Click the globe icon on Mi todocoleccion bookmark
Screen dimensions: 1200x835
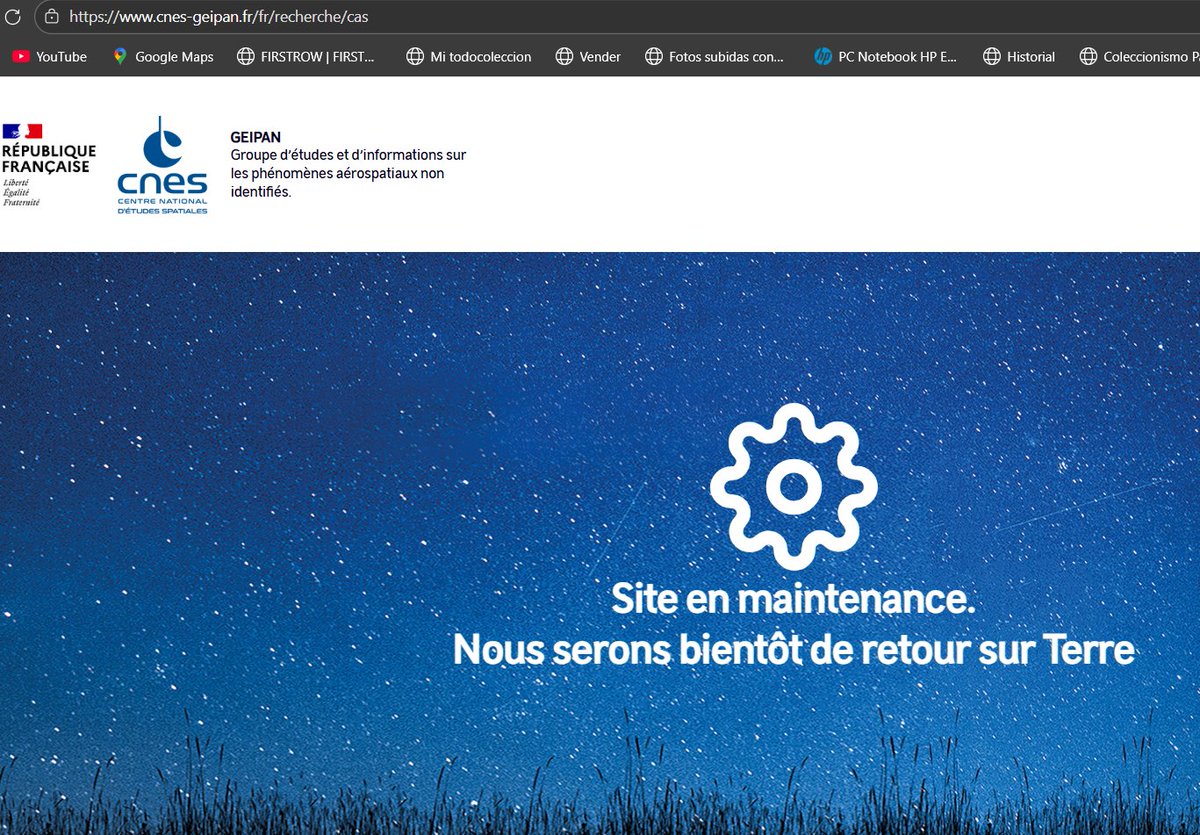pos(414,57)
